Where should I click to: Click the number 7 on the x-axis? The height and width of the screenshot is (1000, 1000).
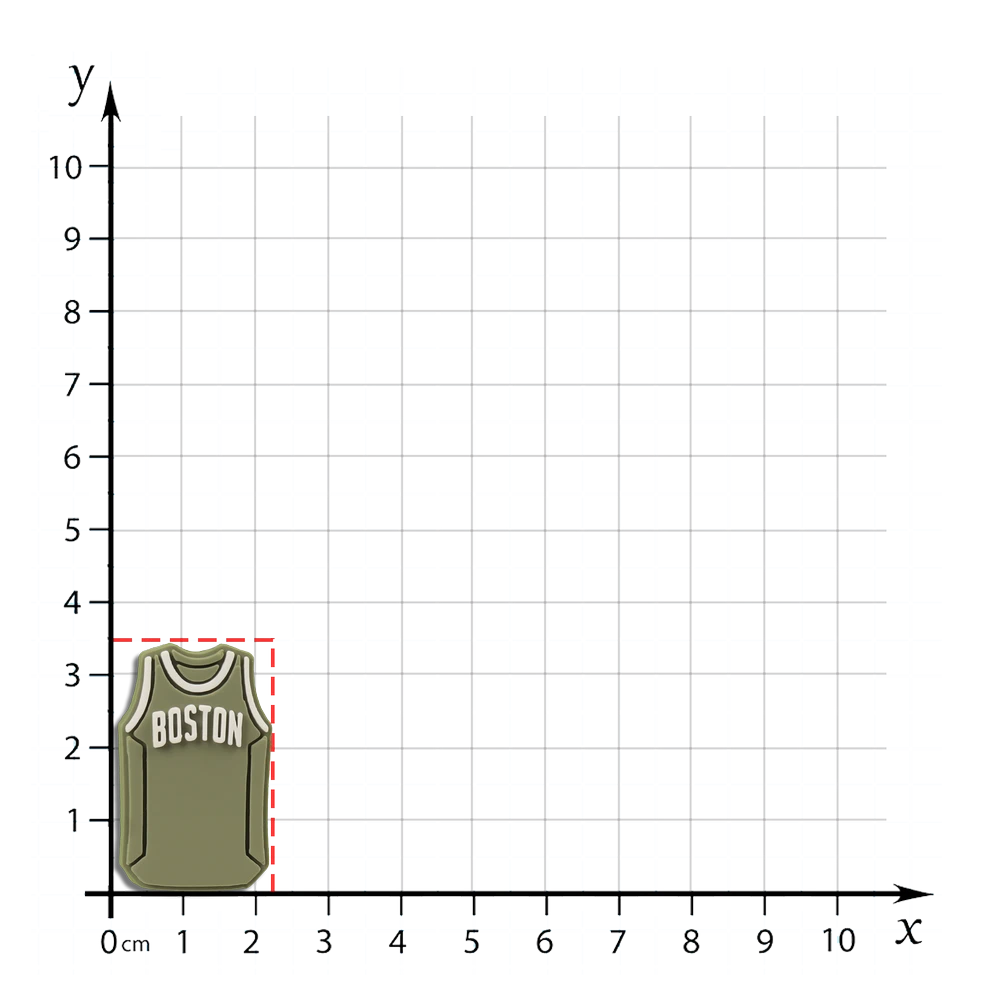(618, 941)
